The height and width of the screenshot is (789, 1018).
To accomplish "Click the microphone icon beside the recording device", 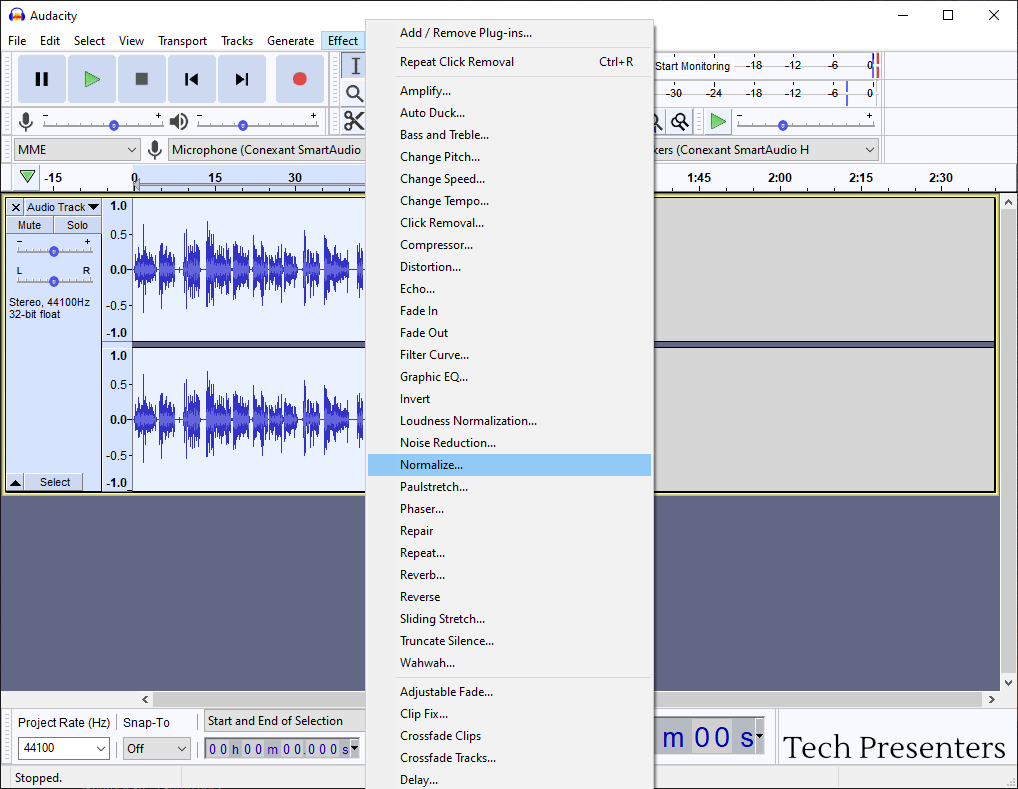I will point(155,150).
